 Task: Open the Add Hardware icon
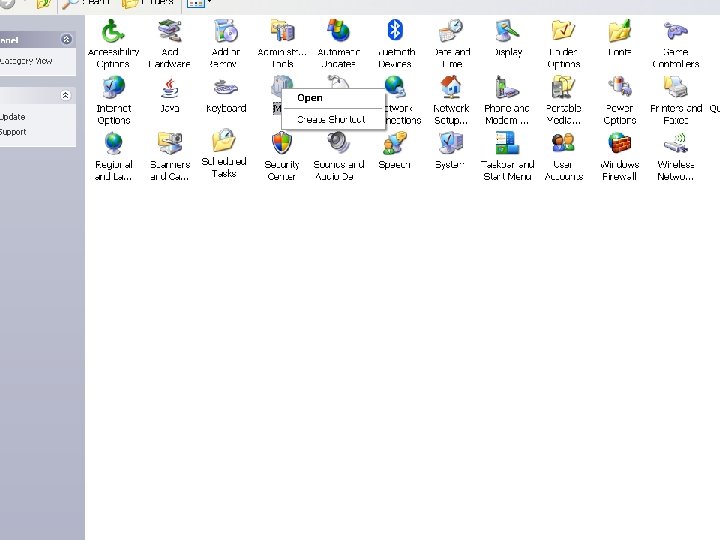click(x=169, y=32)
